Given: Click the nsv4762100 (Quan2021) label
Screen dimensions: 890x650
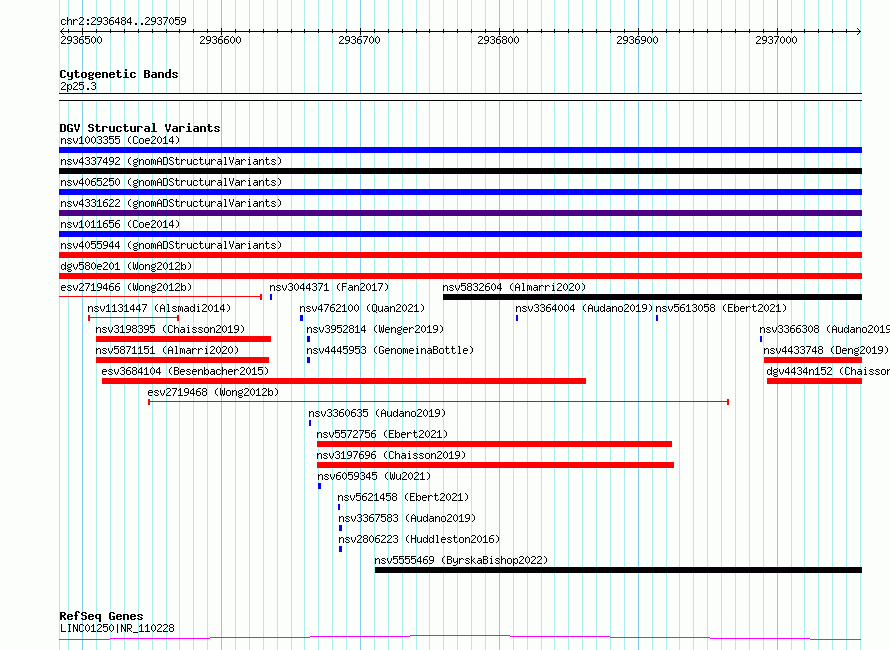Looking at the screenshot, I should click(362, 308).
